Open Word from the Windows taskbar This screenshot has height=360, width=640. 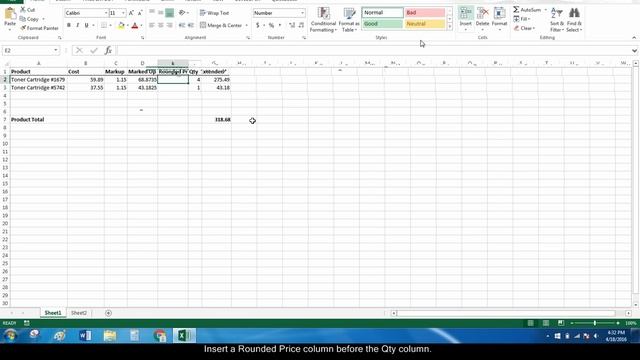(85, 336)
